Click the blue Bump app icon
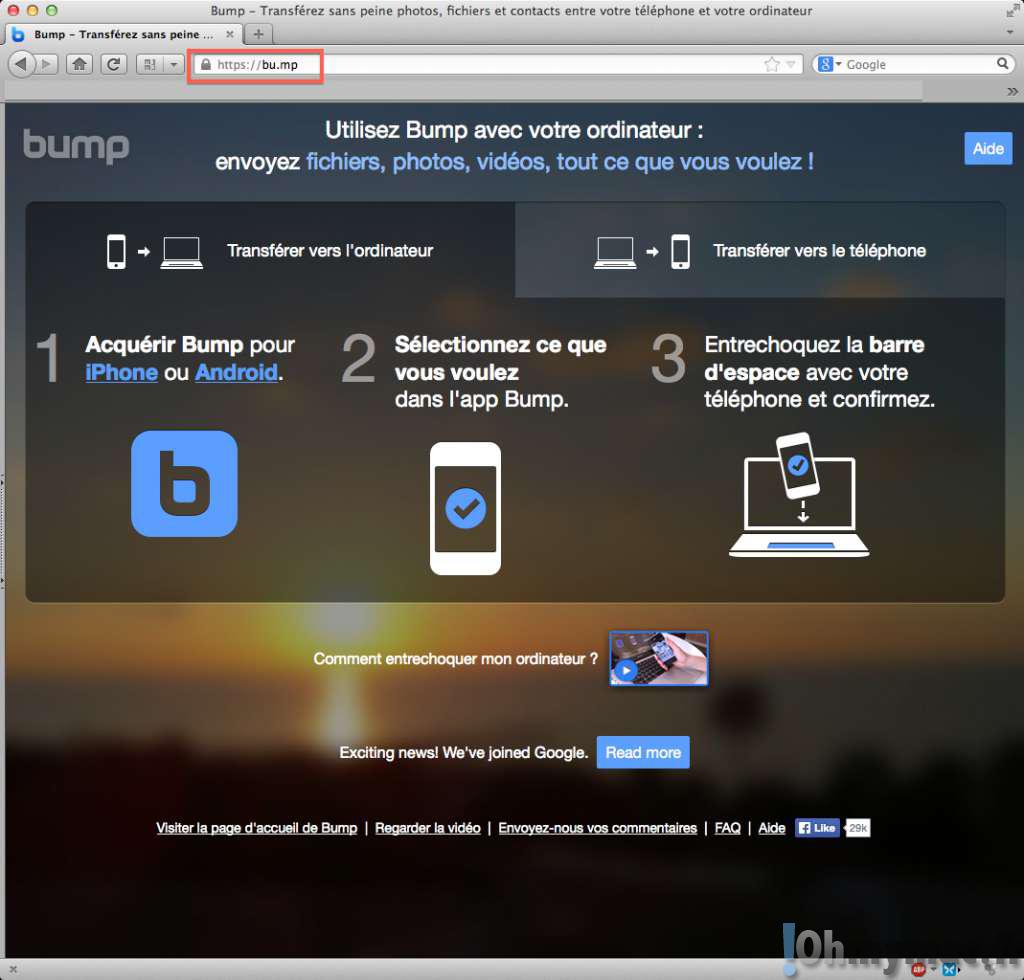 (x=184, y=484)
